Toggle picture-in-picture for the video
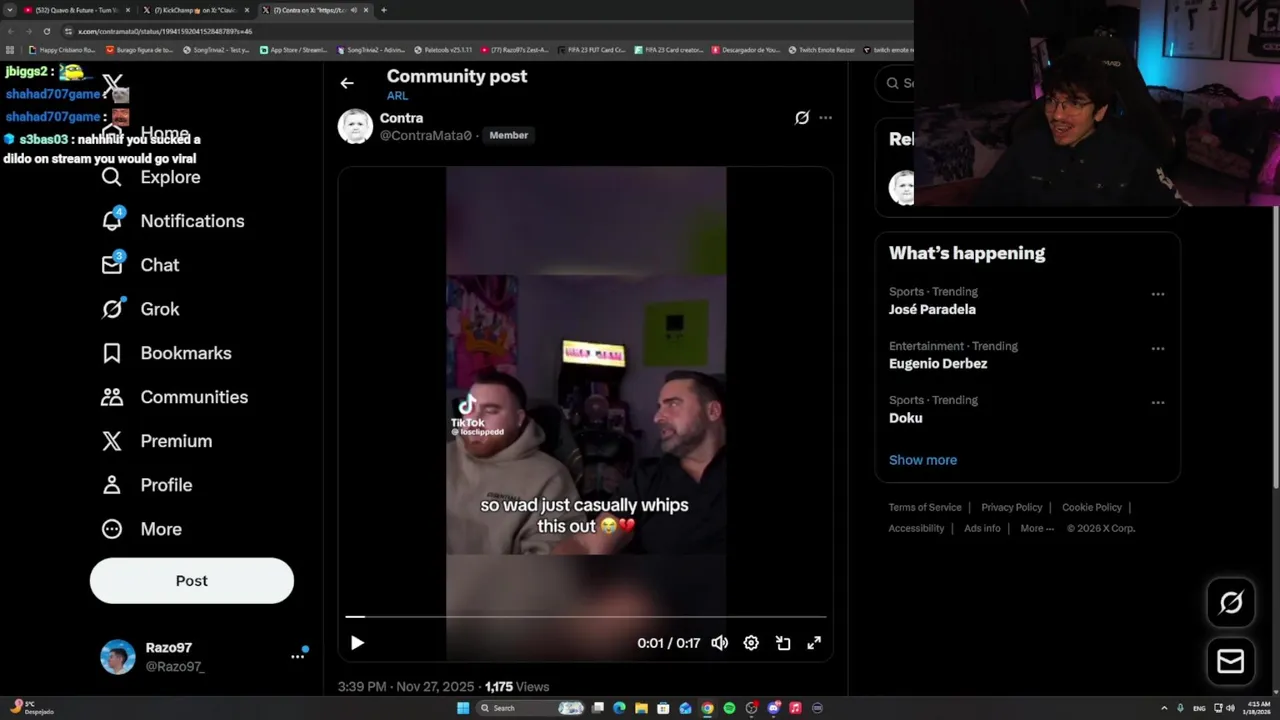 [783, 643]
